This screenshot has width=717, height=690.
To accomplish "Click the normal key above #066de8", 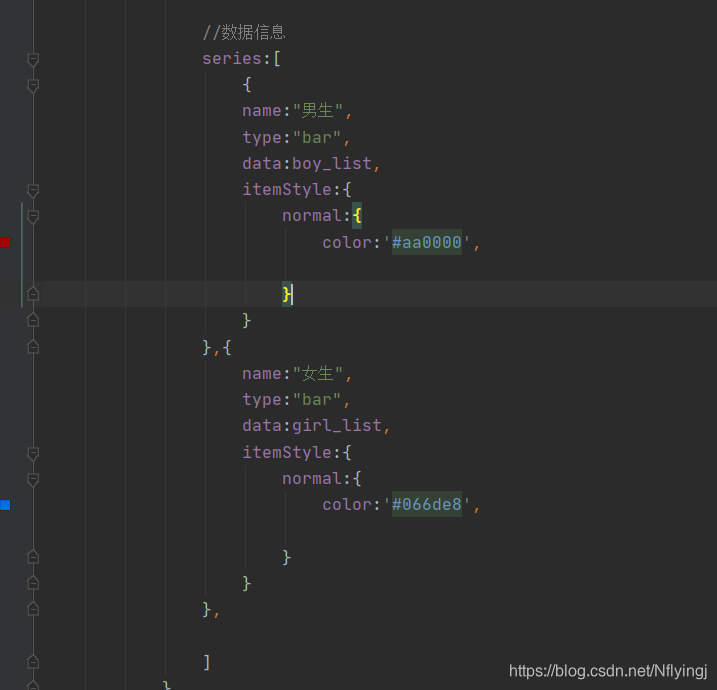I will pos(312,479).
